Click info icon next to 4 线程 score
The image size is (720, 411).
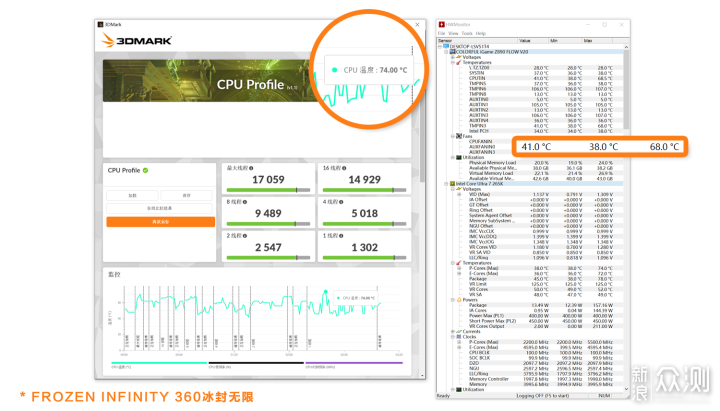click(341, 202)
